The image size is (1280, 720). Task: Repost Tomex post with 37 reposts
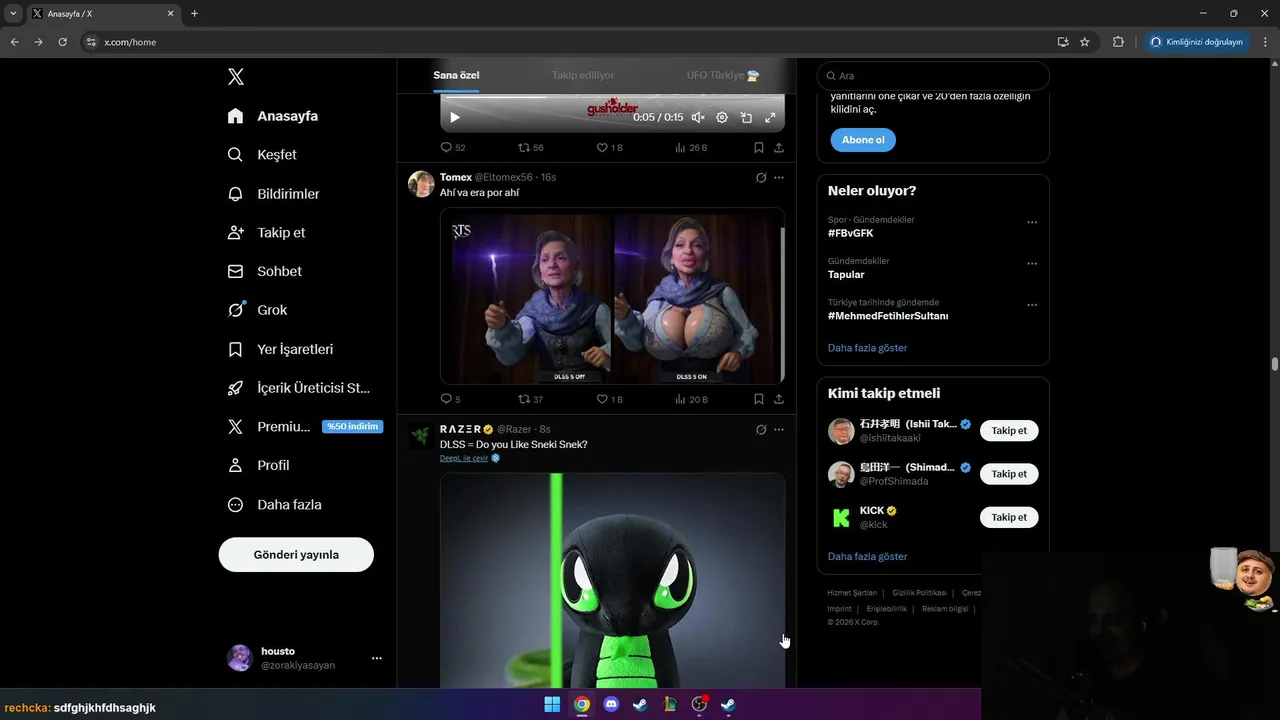[x=530, y=399]
